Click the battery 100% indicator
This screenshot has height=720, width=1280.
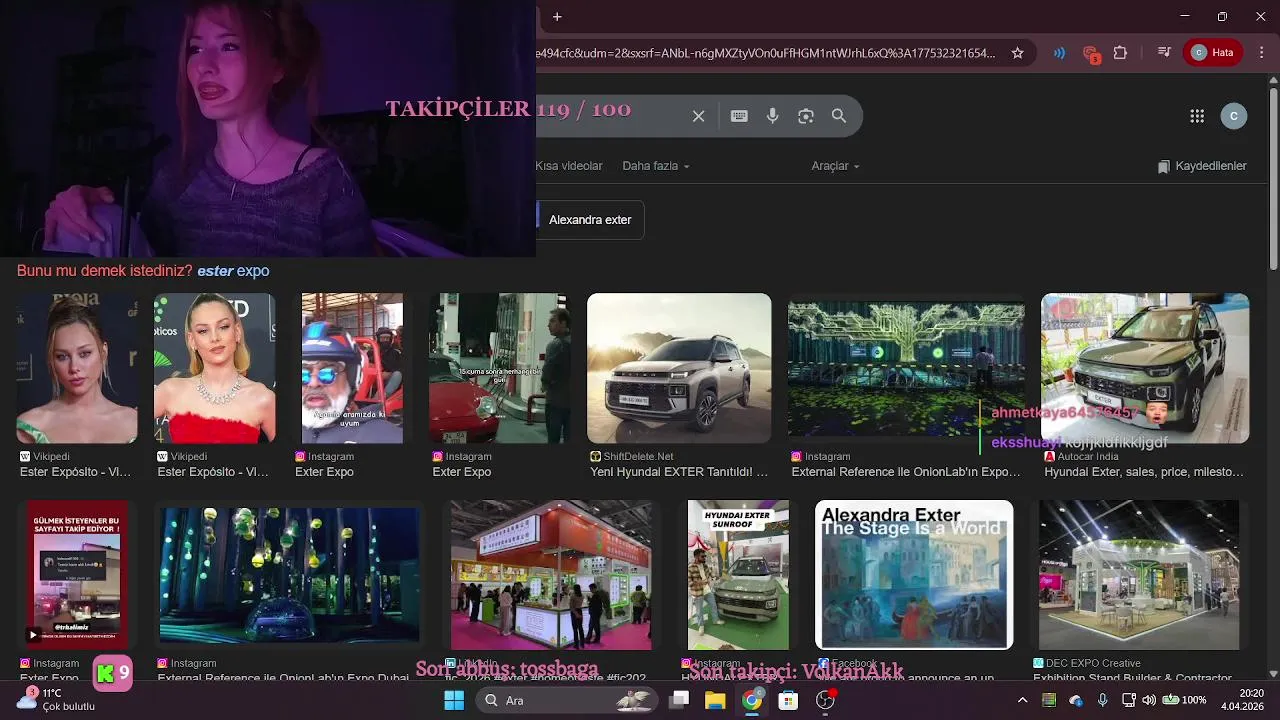click(1184, 700)
